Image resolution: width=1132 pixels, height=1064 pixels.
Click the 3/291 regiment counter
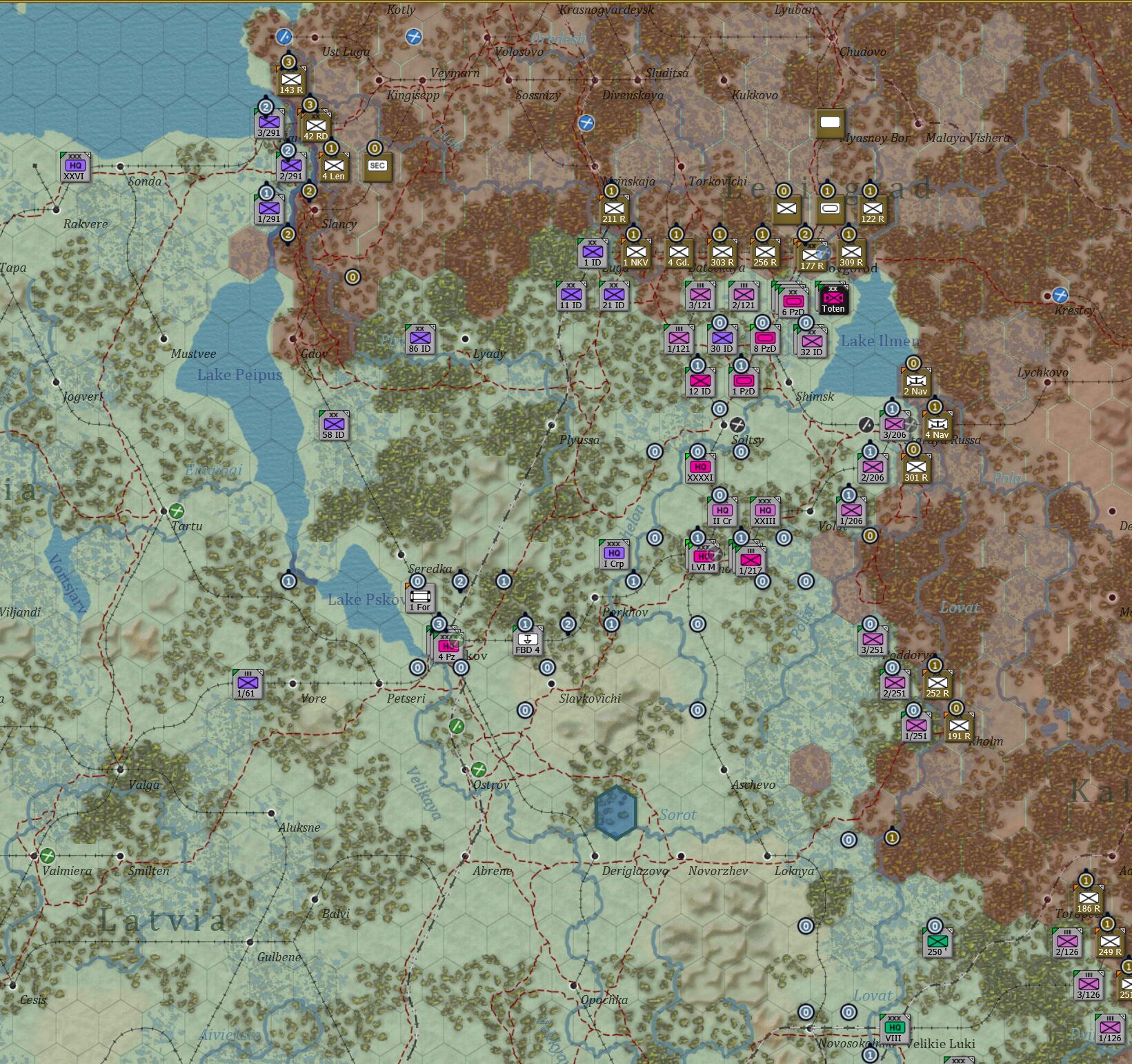269,124
